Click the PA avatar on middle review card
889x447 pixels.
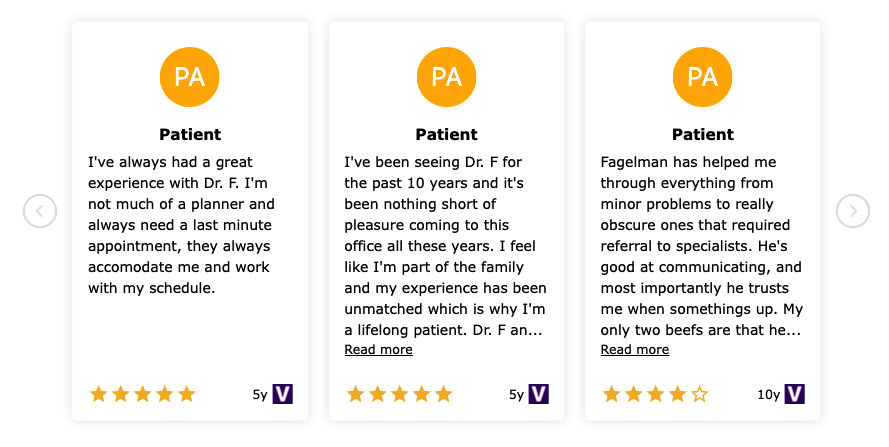[446, 77]
